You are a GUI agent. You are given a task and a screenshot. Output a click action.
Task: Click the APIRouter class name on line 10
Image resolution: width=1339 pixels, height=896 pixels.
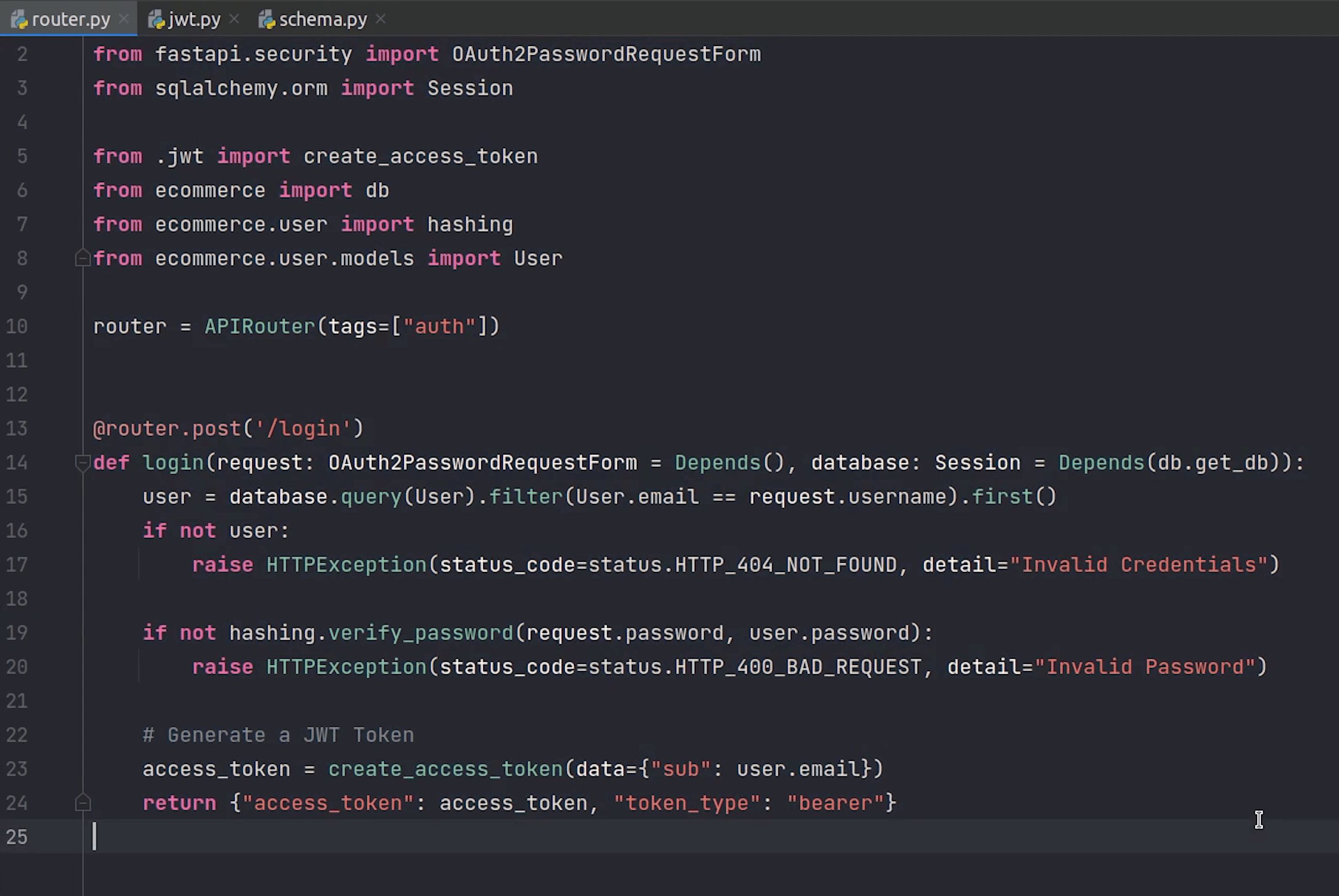tap(259, 327)
